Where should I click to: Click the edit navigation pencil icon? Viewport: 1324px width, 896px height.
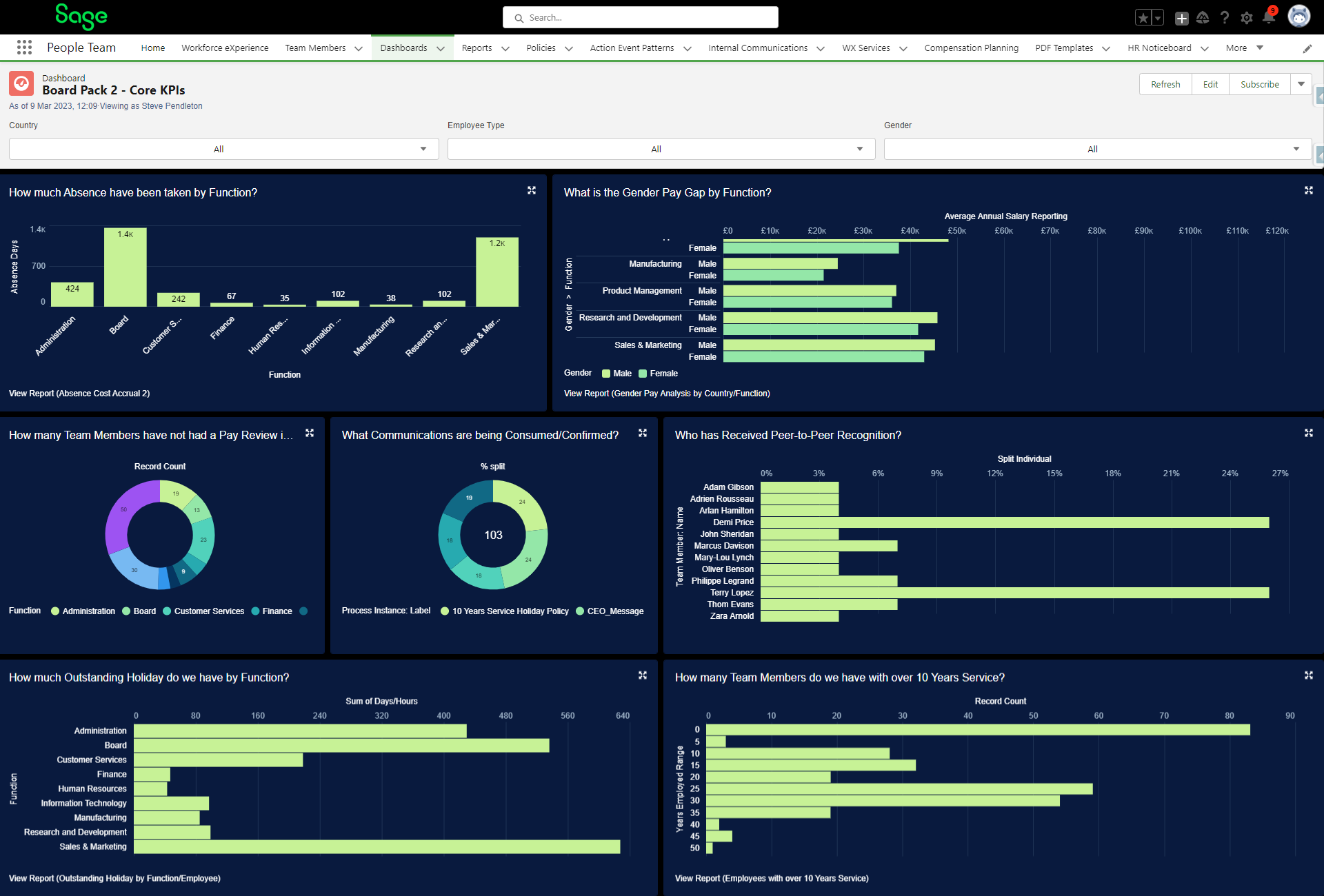click(x=1307, y=48)
